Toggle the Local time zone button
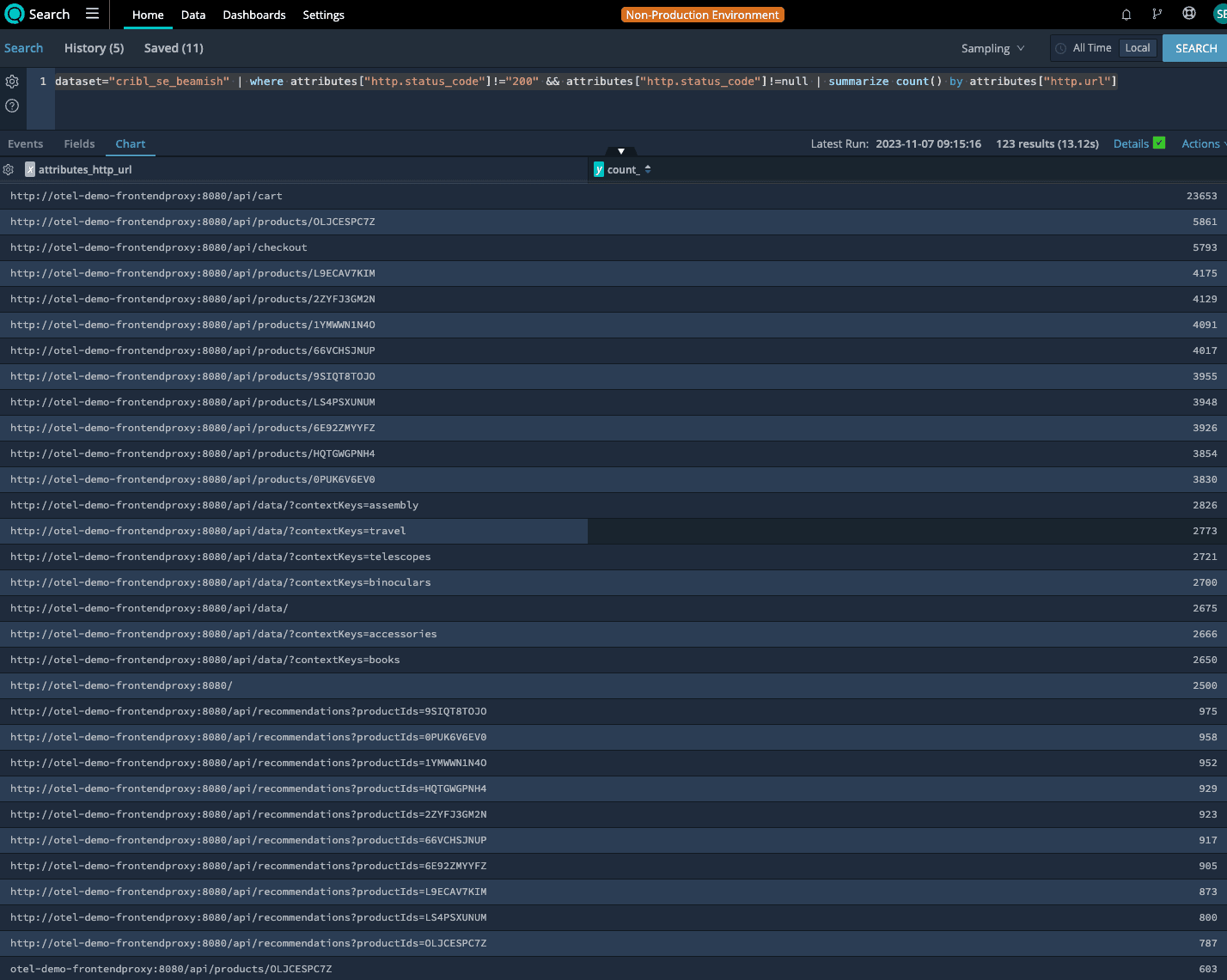This screenshot has width=1227, height=980. tap(1137, 48)
